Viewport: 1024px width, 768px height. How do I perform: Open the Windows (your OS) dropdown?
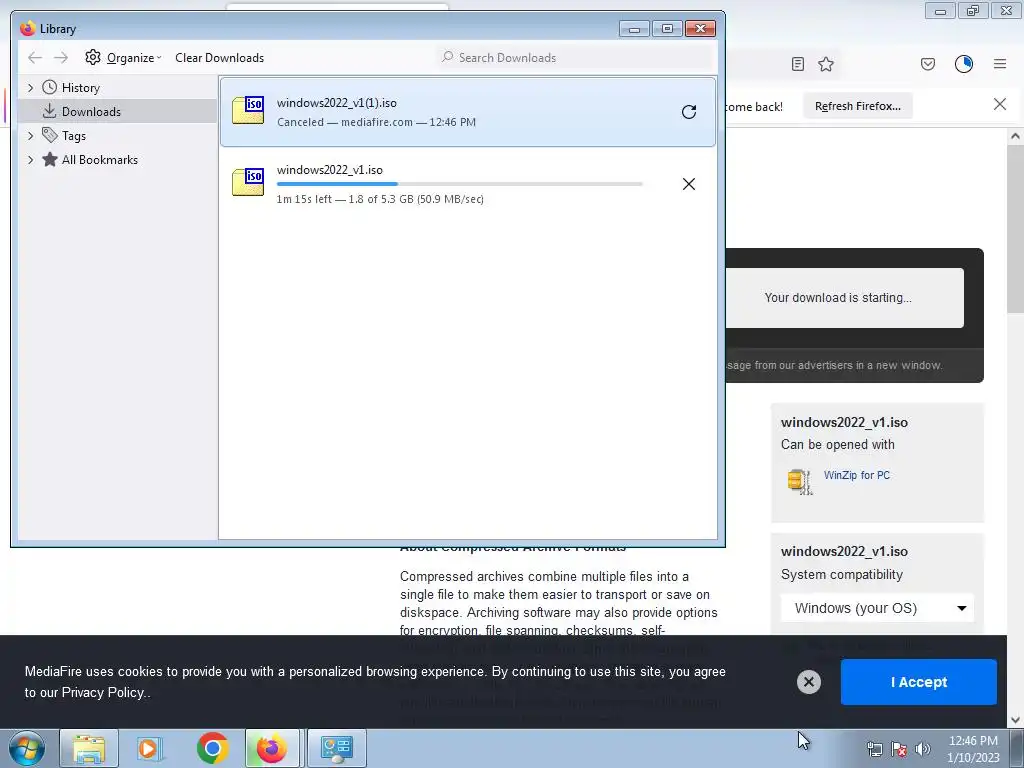877,608
